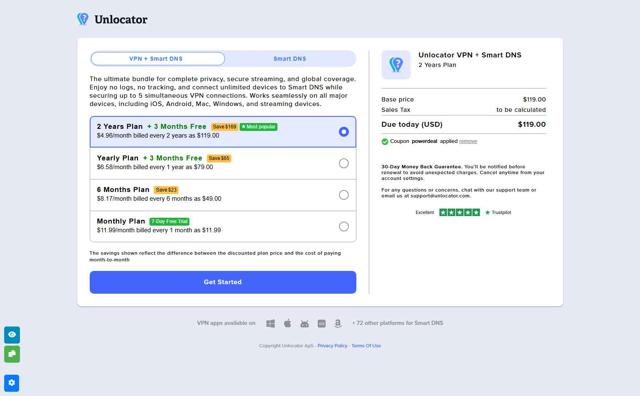Open the Privacy Policy link

point(332,346)
